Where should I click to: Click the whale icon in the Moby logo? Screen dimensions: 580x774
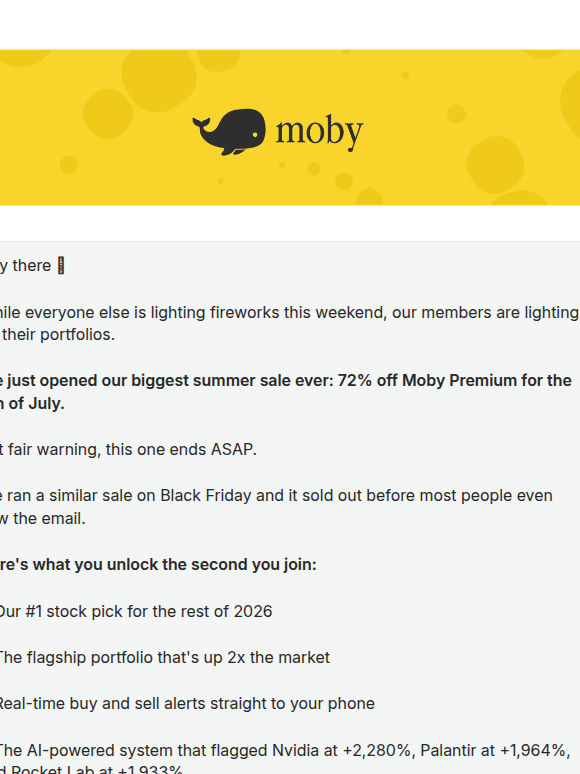pos(229,132)
